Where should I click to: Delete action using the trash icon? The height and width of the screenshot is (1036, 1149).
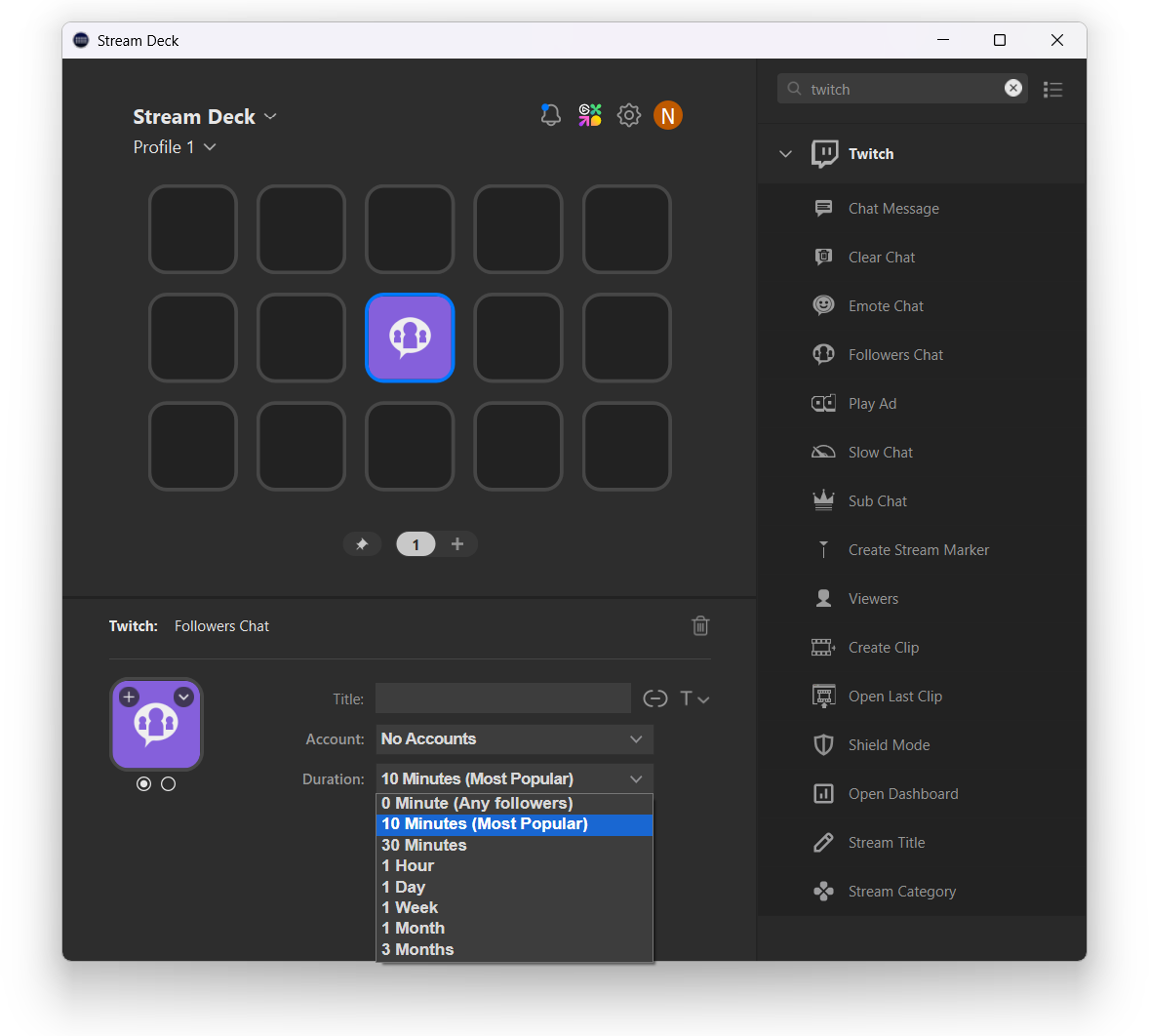[700, 626]
